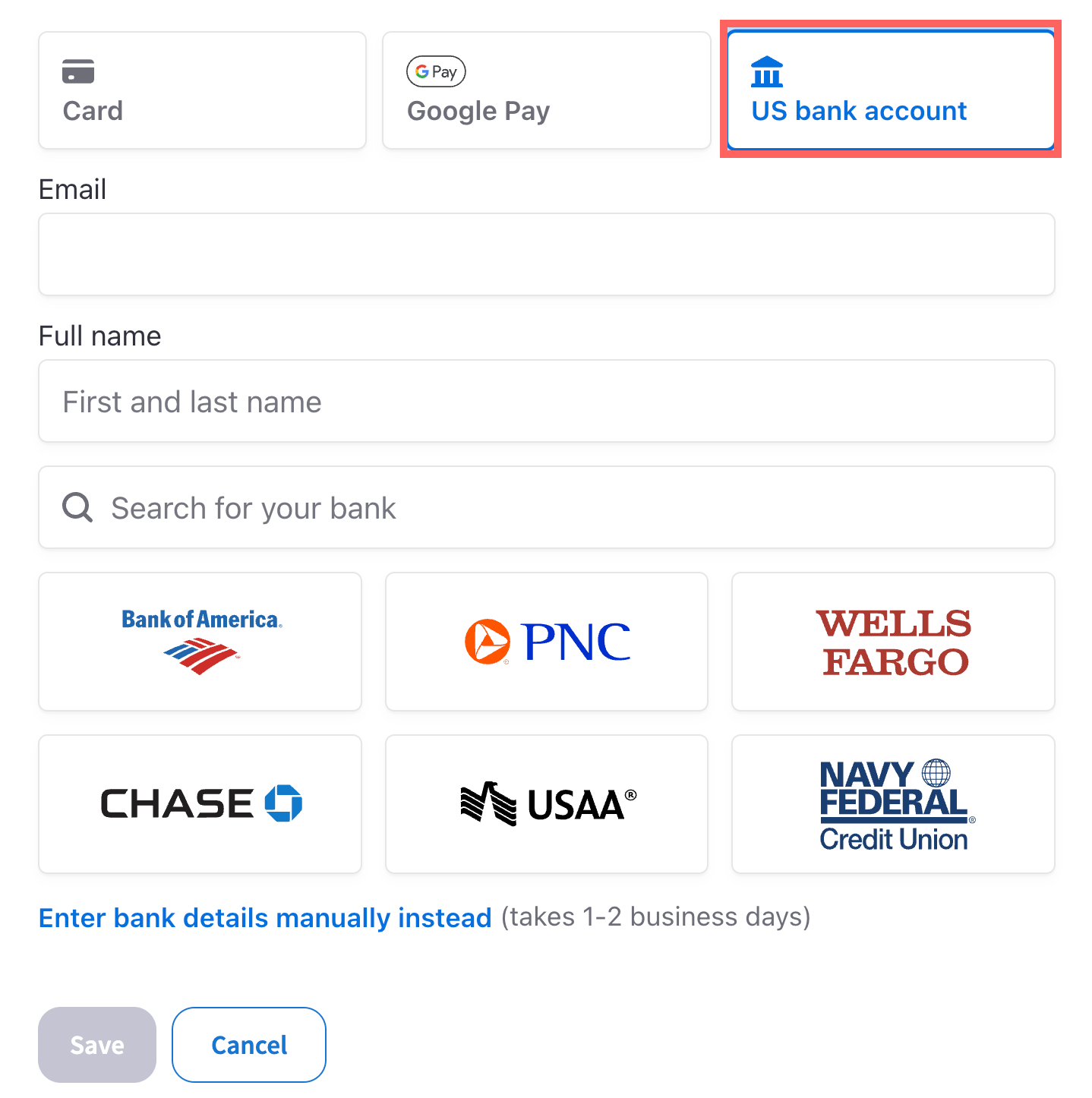Click the bank building icon

pos(767,72)
